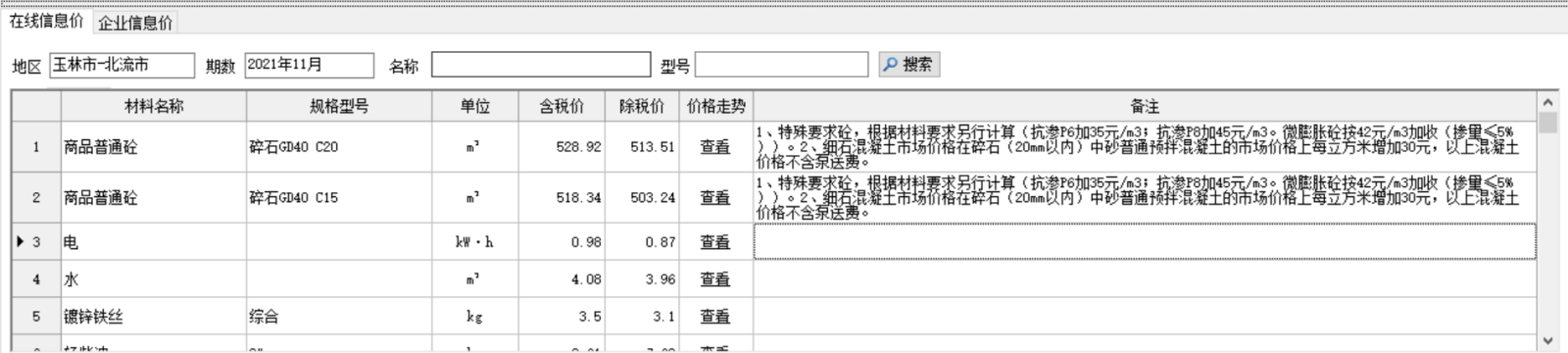Viewport: 1568px width, 353px height.
Task: Switch to the 企业信息价 tab
Action: point(135,23)
